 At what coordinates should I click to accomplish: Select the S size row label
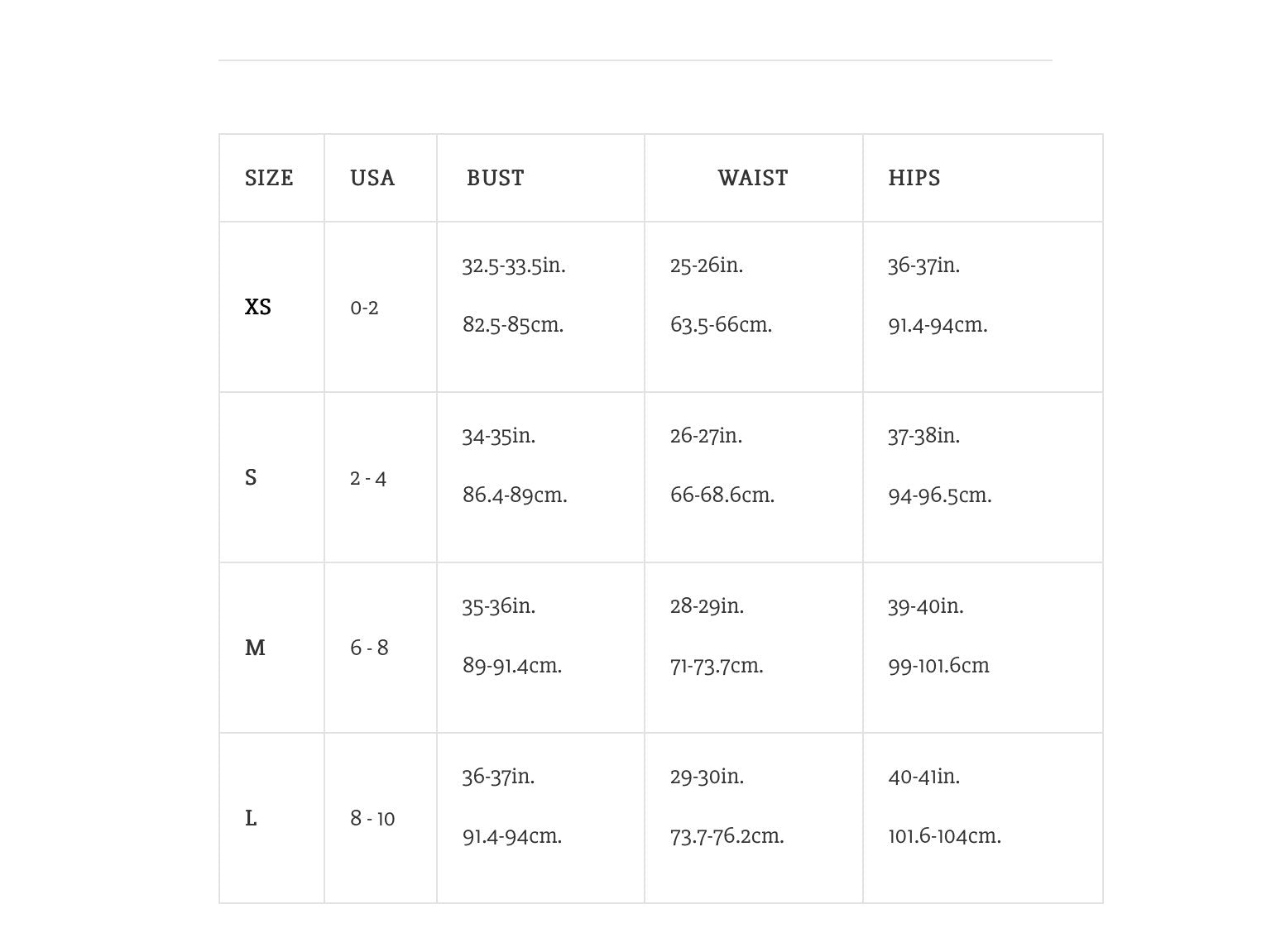click(x=251, y=477)
